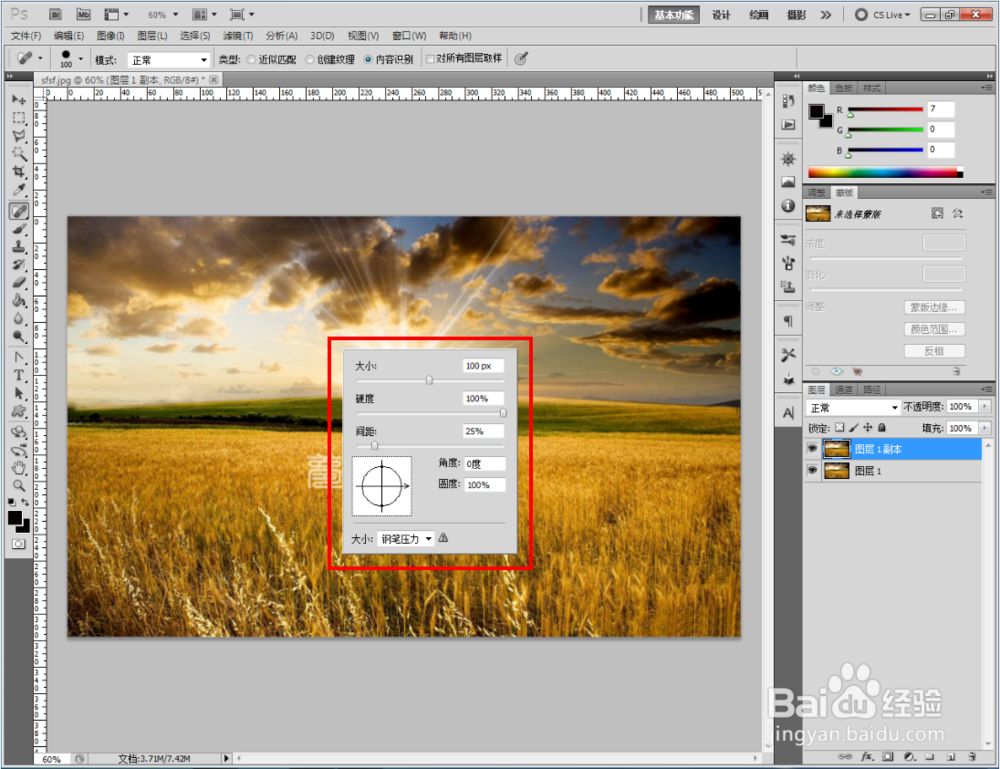Click the 颜色范围... button
The width and height of the screenshot is (1000, 769).
point(934,329)
